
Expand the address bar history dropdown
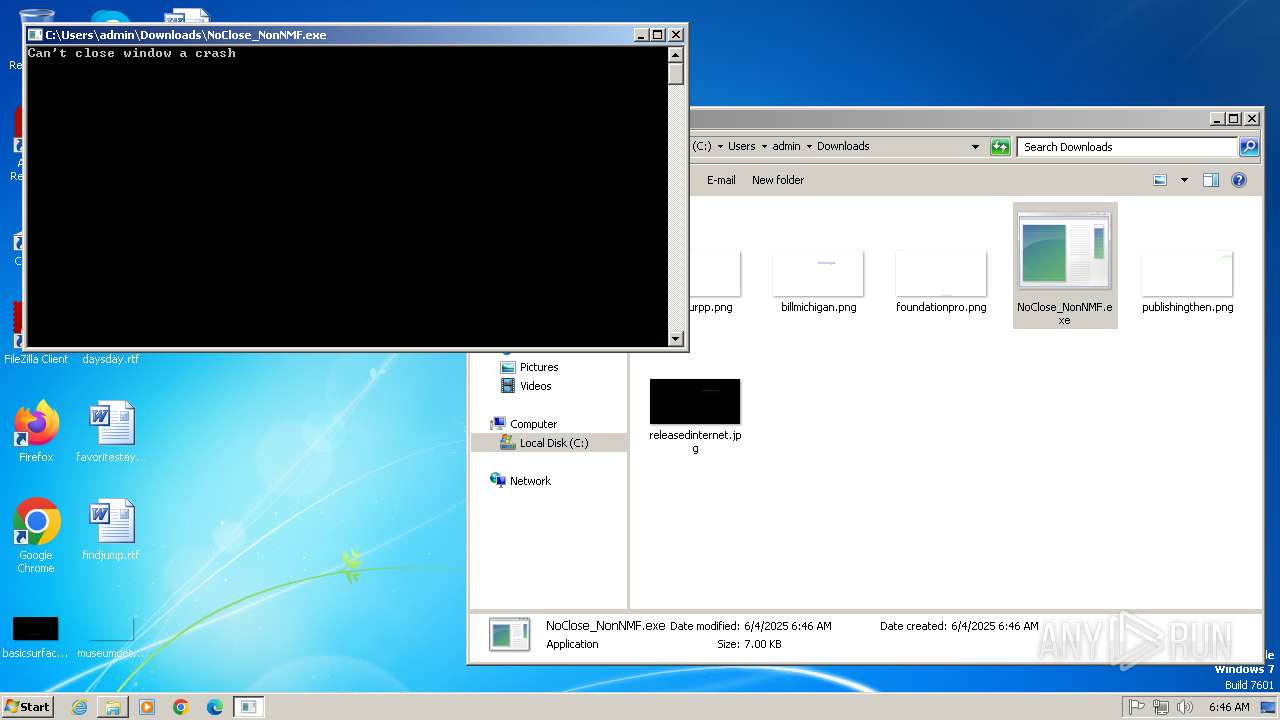coord(976,147)
